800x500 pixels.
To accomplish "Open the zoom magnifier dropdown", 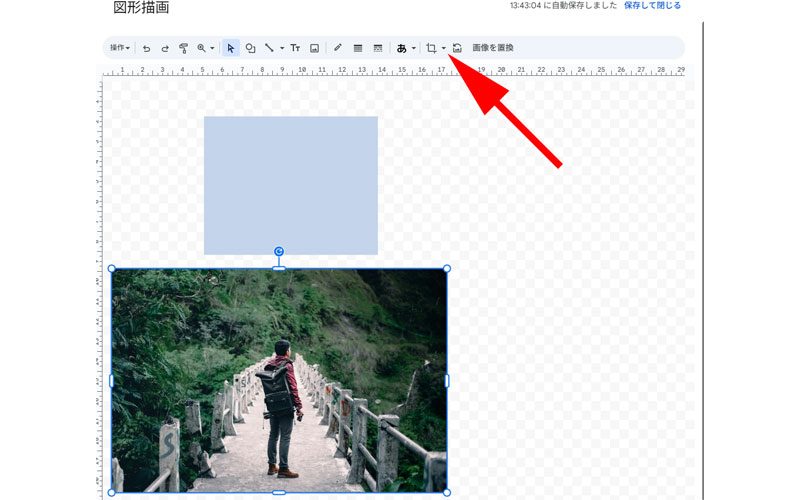I will pos(206,48).
